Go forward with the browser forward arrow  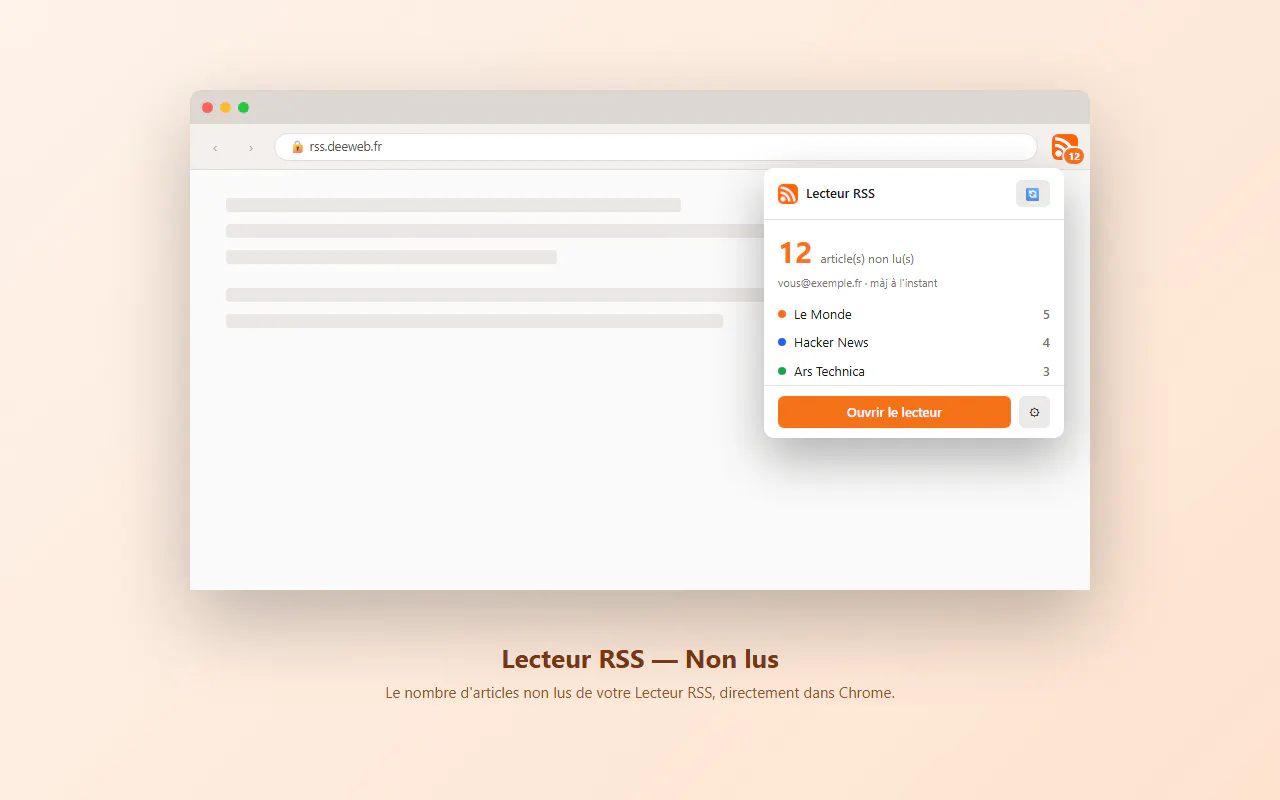coord(251,148)
